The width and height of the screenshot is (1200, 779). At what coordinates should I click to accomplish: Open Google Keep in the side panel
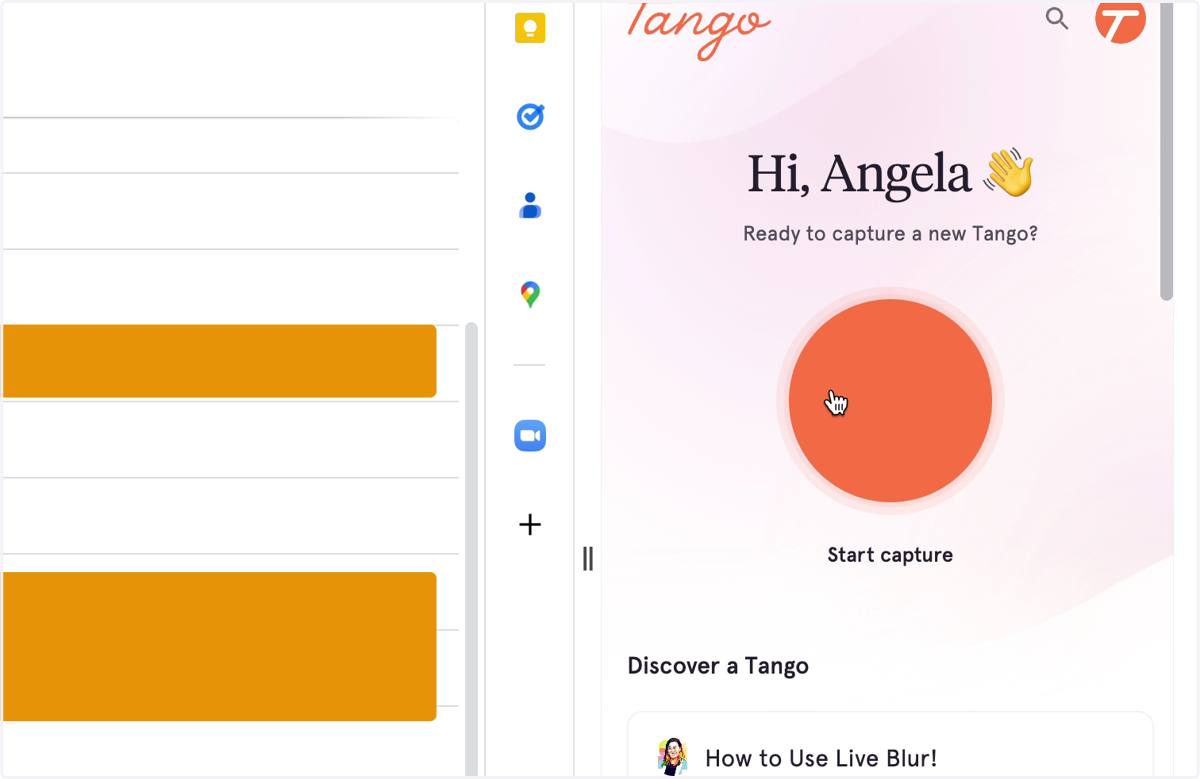pos(530,27)
